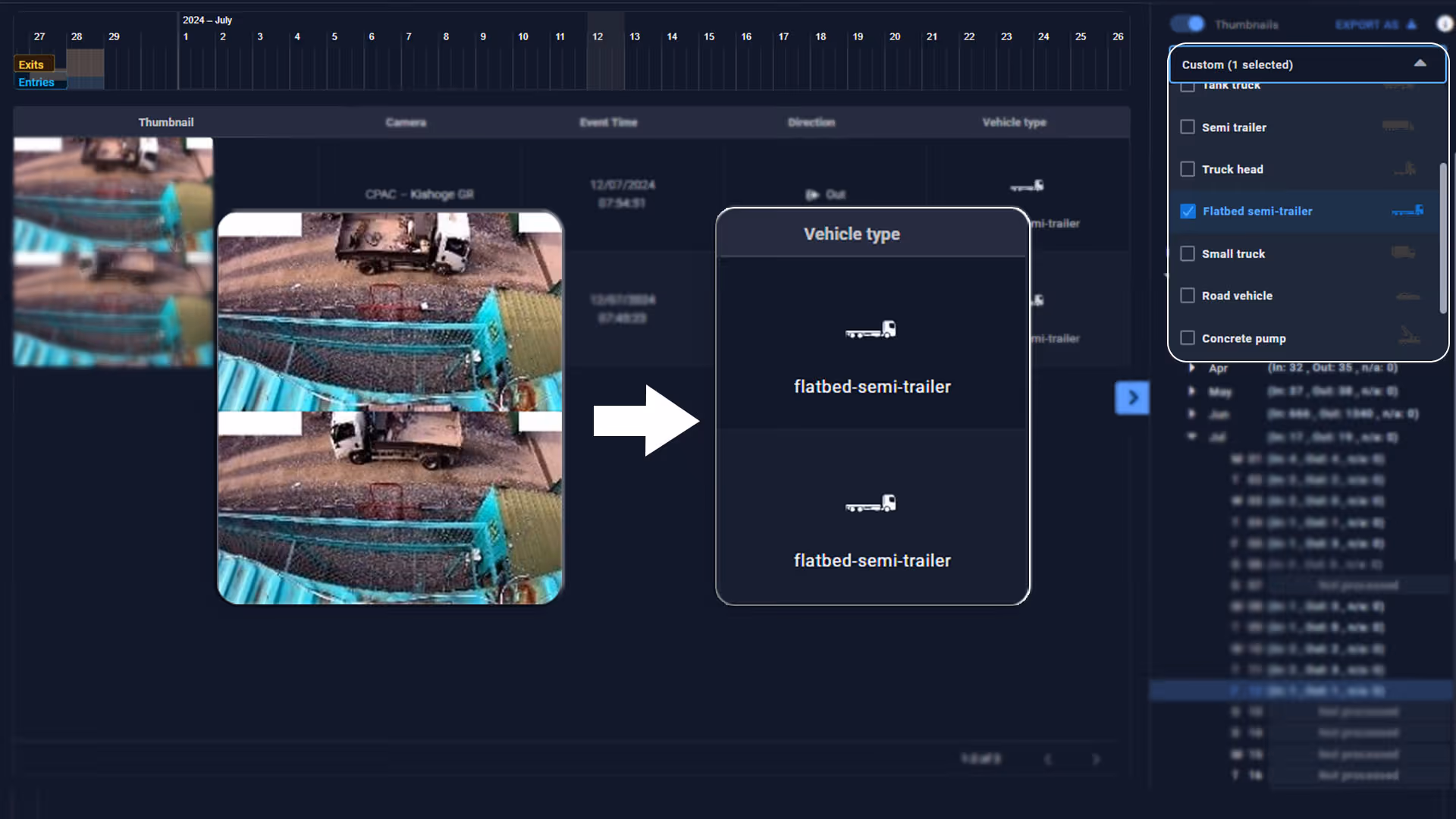The image size is (1456, 819).
Task: Check the Small truck checkbox
Action: tap(1188, 253)
